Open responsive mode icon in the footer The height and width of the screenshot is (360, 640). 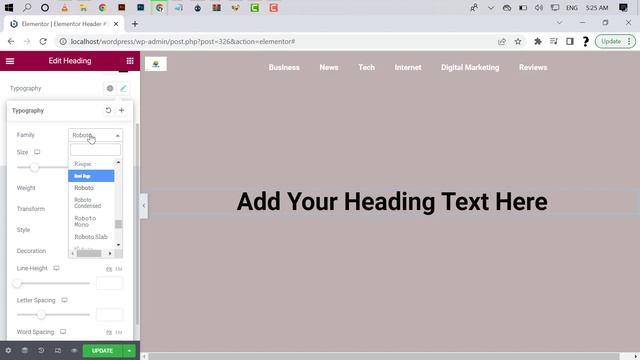coord(58,351)
